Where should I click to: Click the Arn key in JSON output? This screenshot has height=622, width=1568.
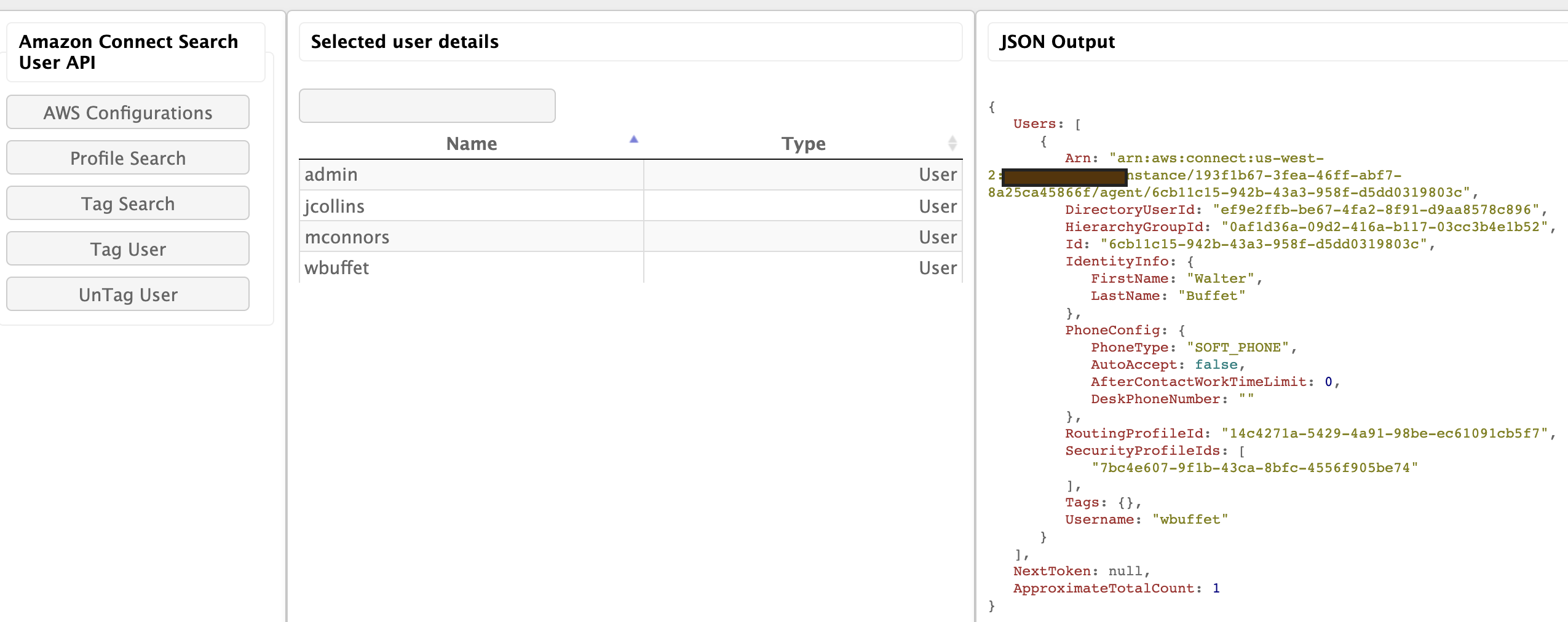(1077, 158)
